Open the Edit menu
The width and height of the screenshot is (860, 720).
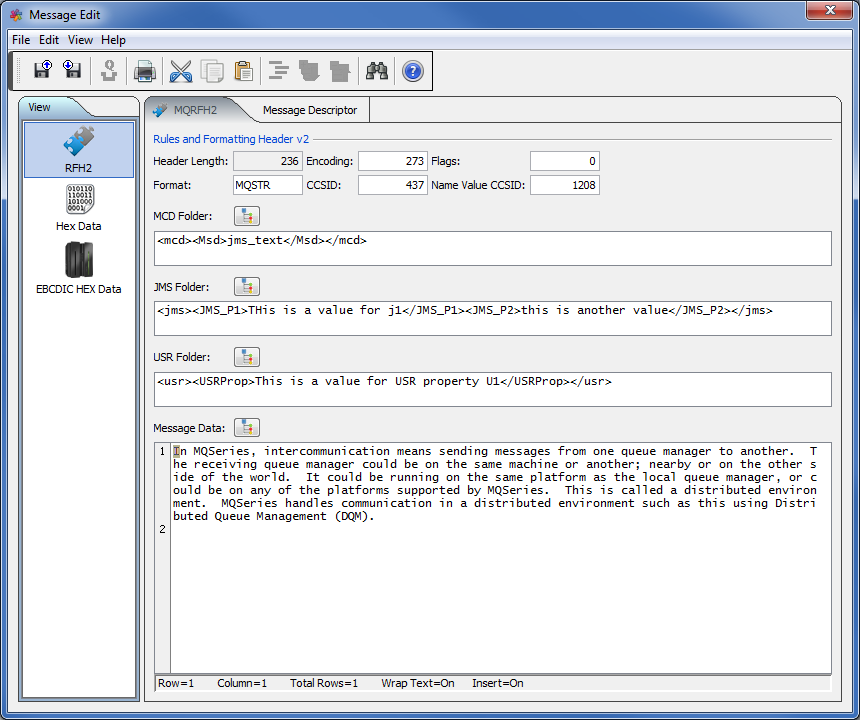(x=49, y=40)
